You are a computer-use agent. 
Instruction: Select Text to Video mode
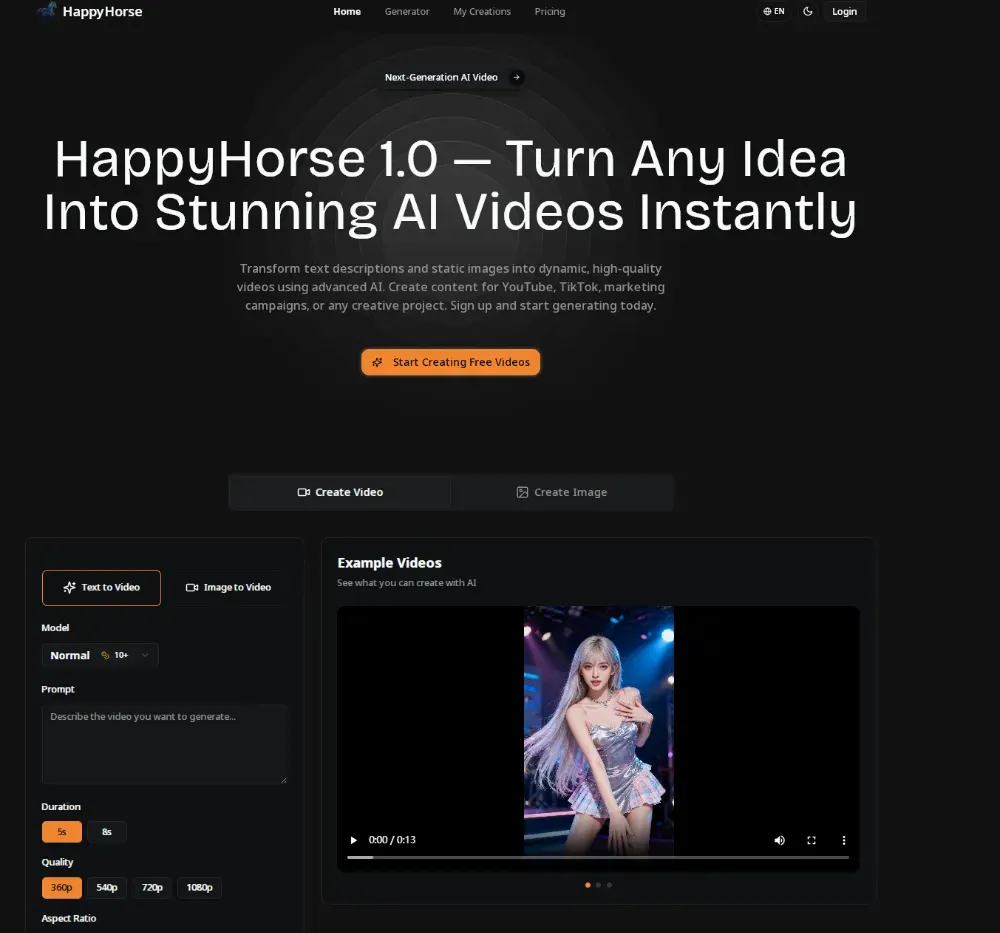tap(101, 587)
